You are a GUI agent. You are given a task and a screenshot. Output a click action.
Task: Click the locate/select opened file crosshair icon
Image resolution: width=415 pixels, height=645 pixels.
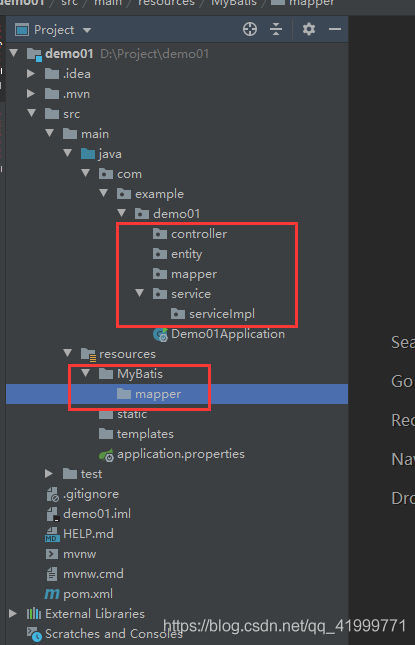click(250, 30)
